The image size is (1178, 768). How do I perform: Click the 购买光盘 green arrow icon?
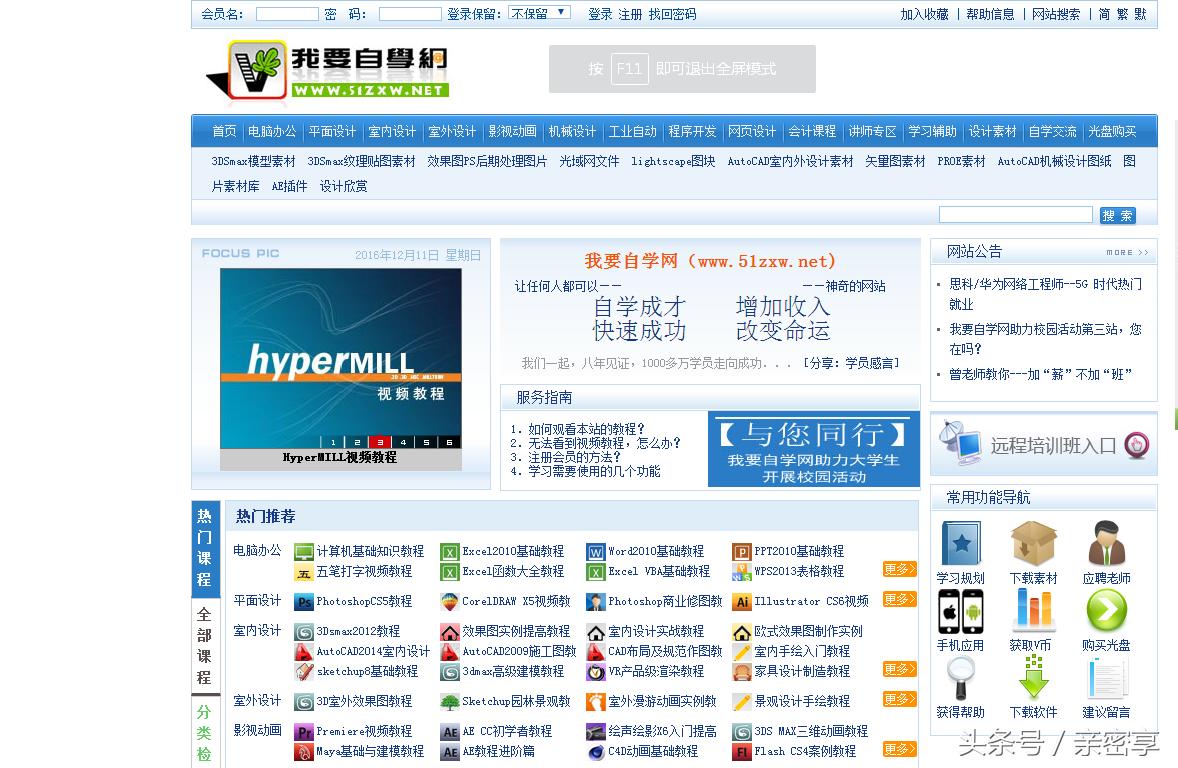pyautogui.click(x=1106, y=610)
